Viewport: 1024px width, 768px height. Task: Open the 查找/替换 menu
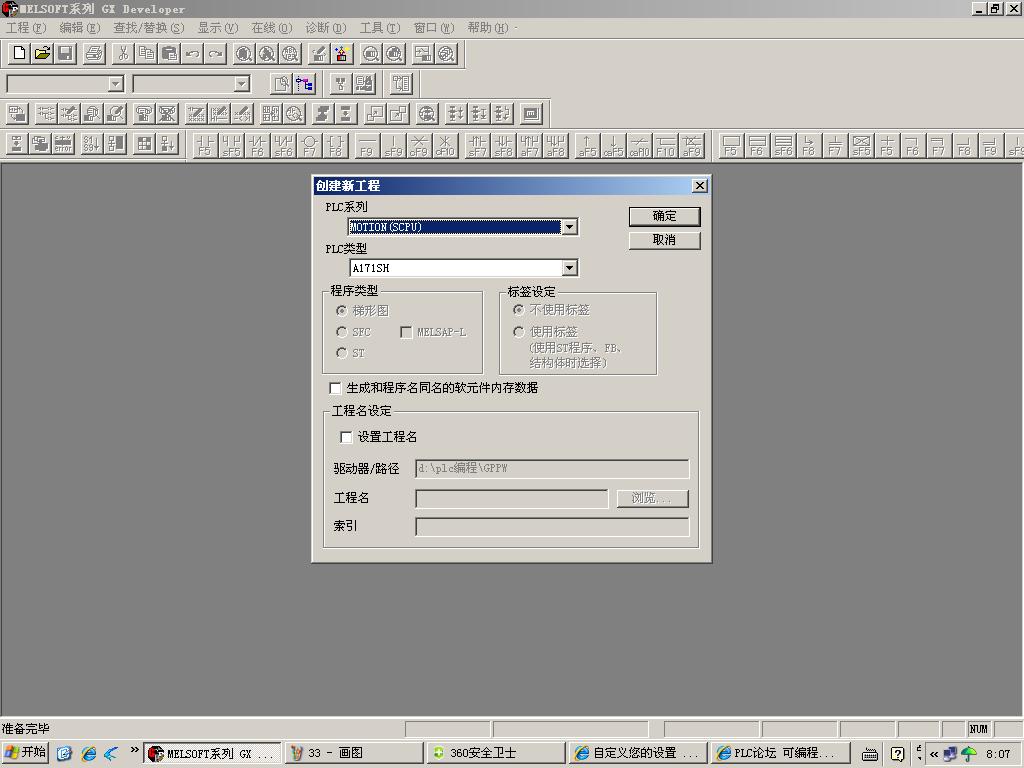[x=149, y=28]
